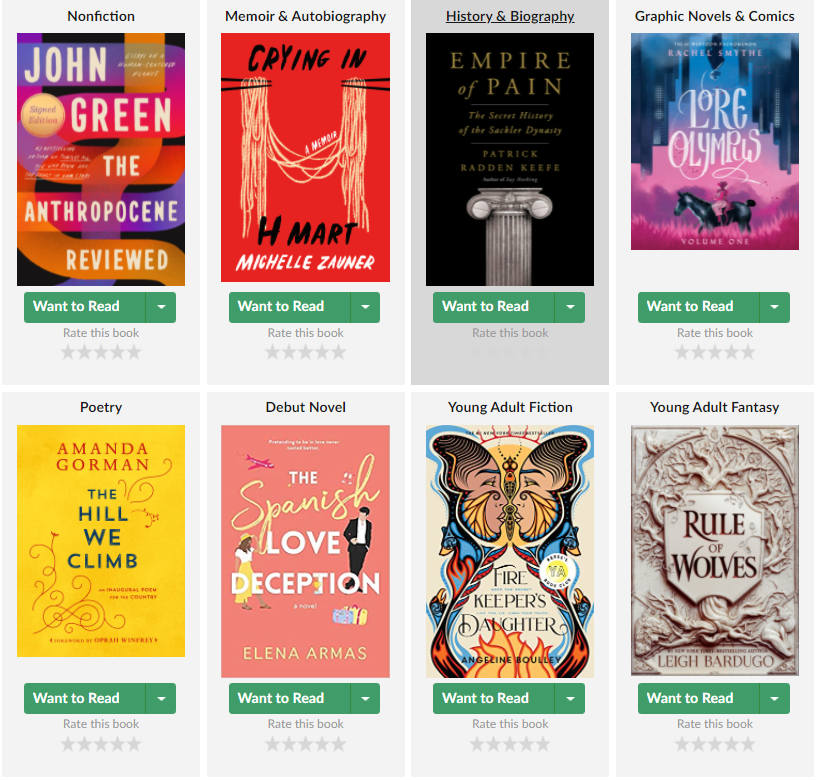The height and width of the screenshot is (780, 816).
Task: Expand shelf options for Empire of Pain
Action: 570,307
